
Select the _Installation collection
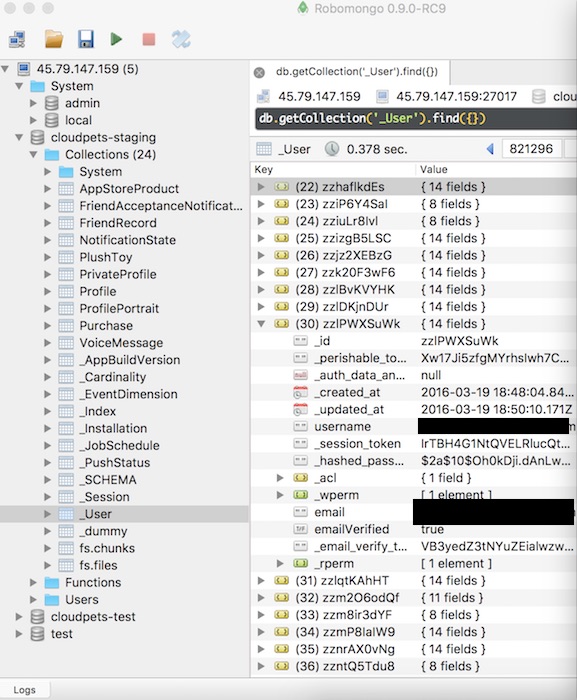[x=113, y=428]
